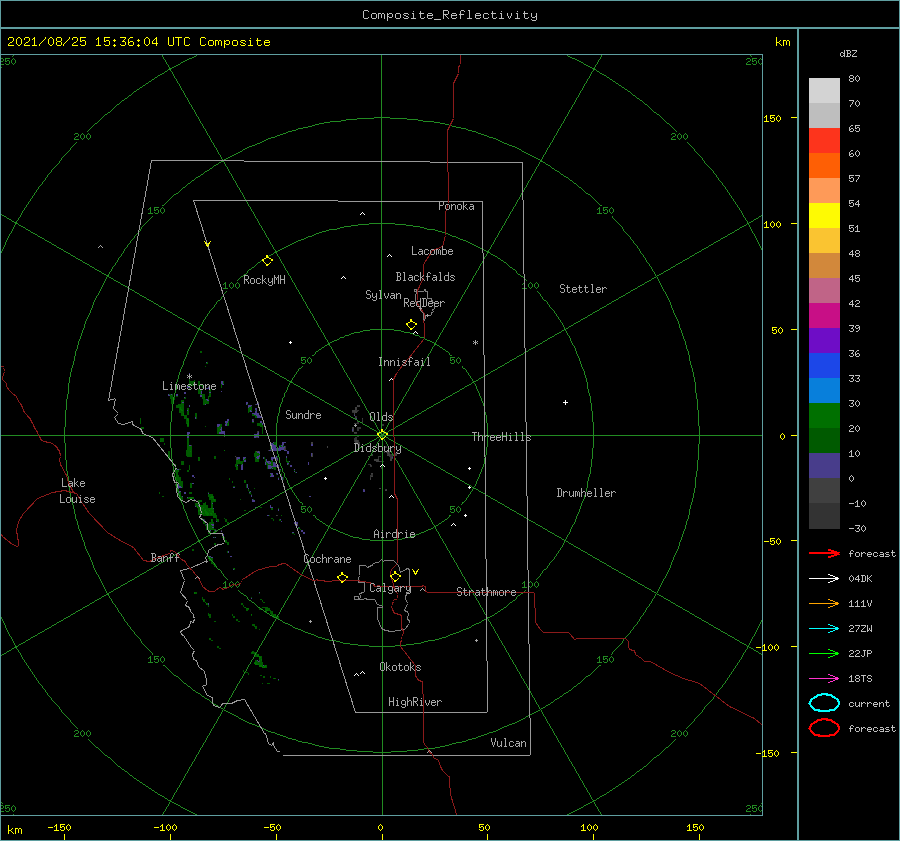Screen dimensions: 900x841
Task: Click the asterisk marker above Limestone
Action: click(x=189, y=377)
